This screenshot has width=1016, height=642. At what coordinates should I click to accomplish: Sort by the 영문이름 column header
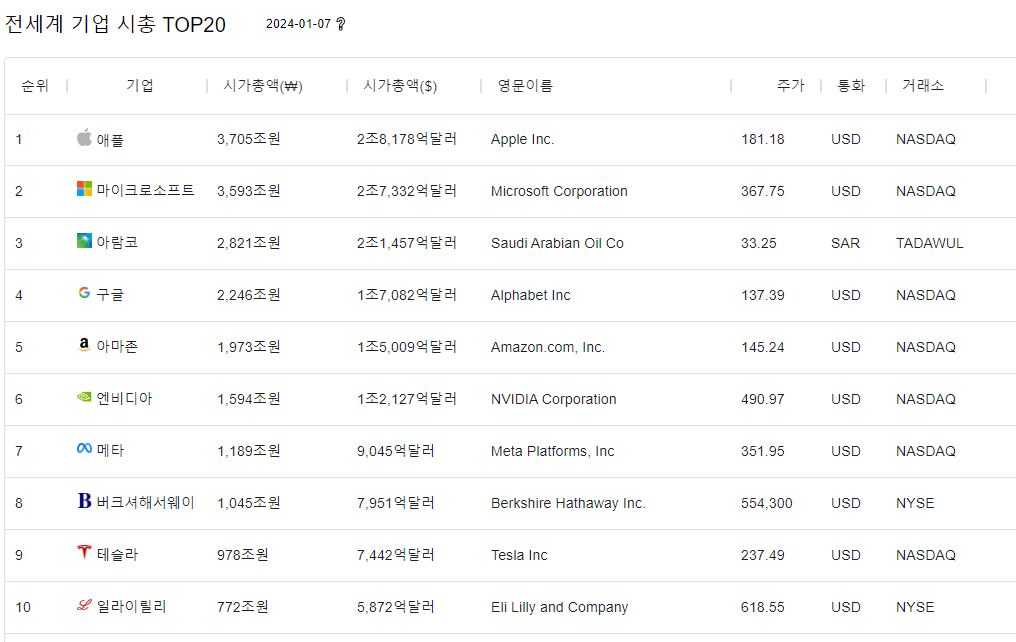(x=525, y=86)
